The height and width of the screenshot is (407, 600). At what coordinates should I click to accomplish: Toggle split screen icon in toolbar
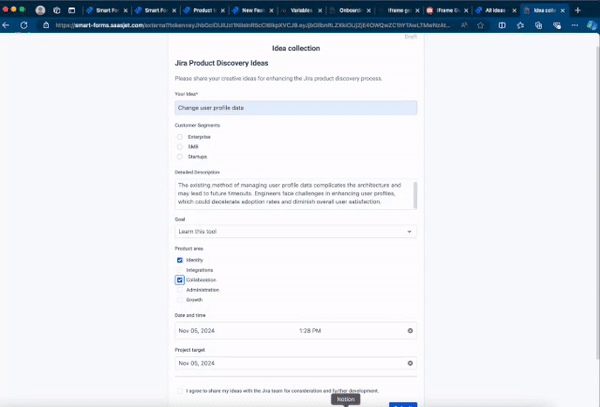pos(502,25)
